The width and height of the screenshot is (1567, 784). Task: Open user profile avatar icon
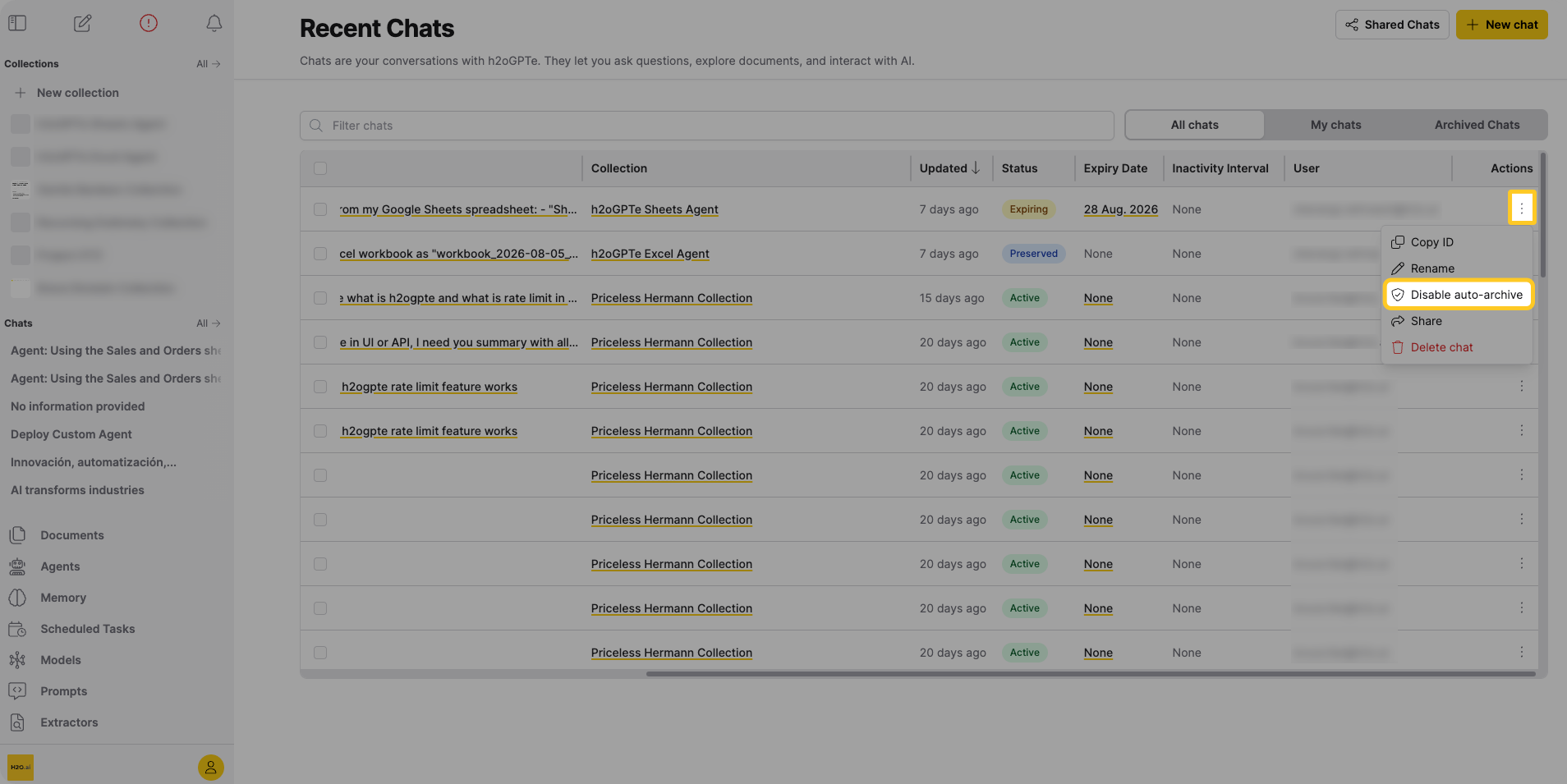(x=211, y=768)
